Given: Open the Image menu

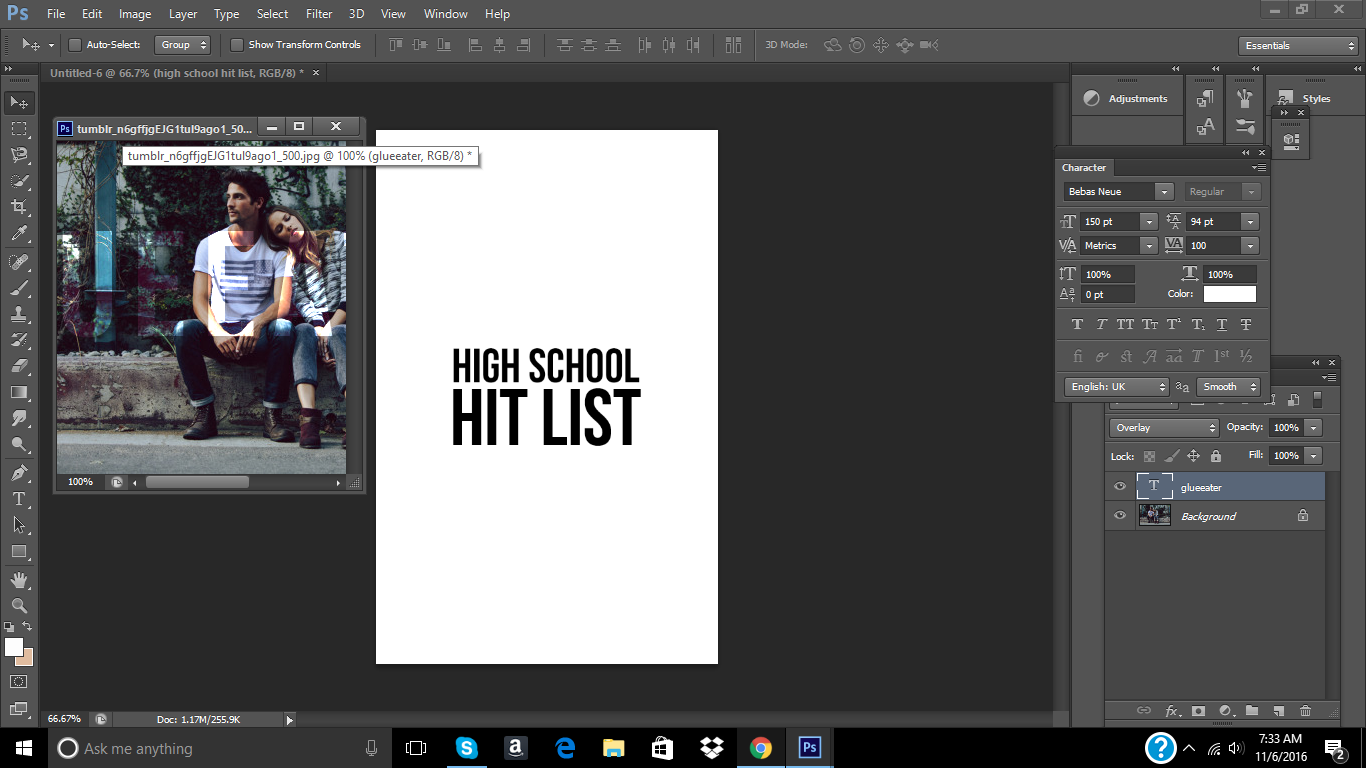Looking at the screenshot, I should pos(135,14).
